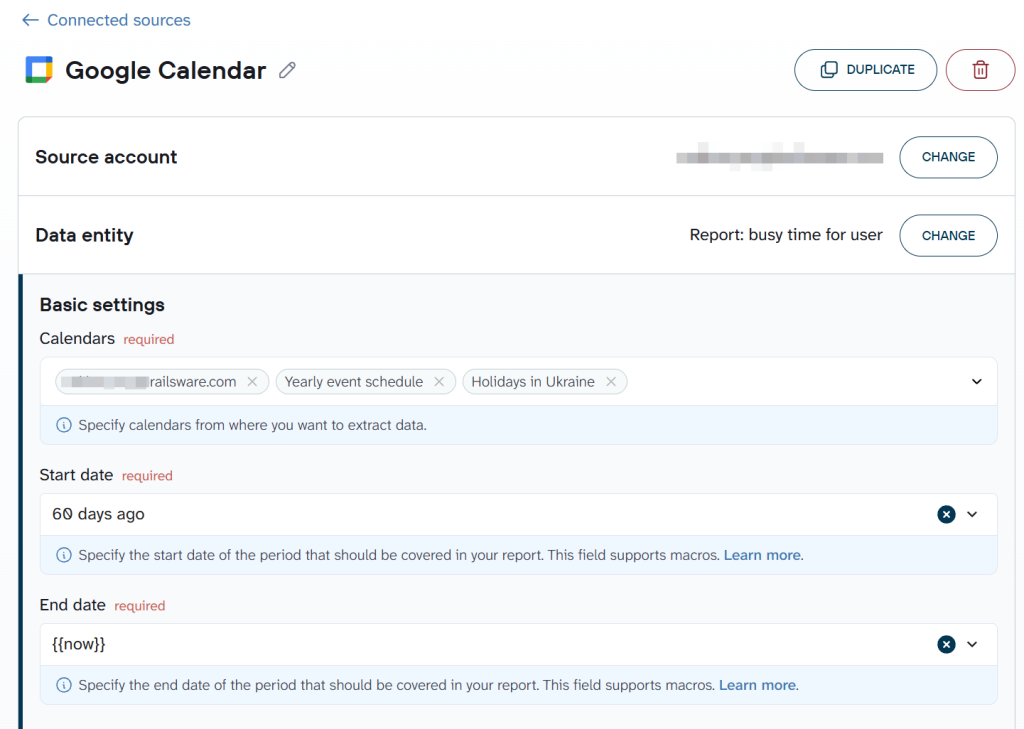Click the End date field
The image size is (1024, 729).
[x=519, y=645]
